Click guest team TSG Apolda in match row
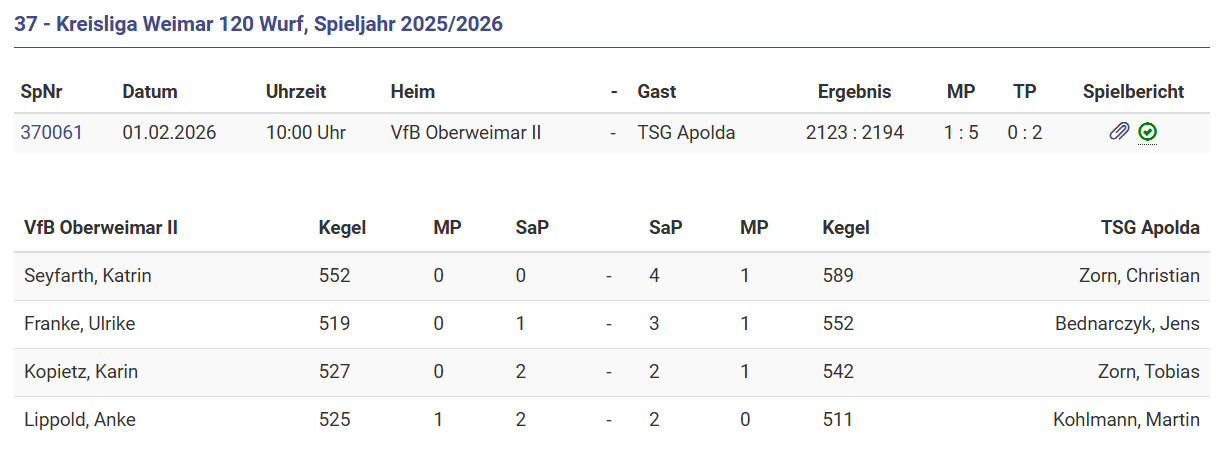Viewport: 1227px width, 461px height. [686, 132]
